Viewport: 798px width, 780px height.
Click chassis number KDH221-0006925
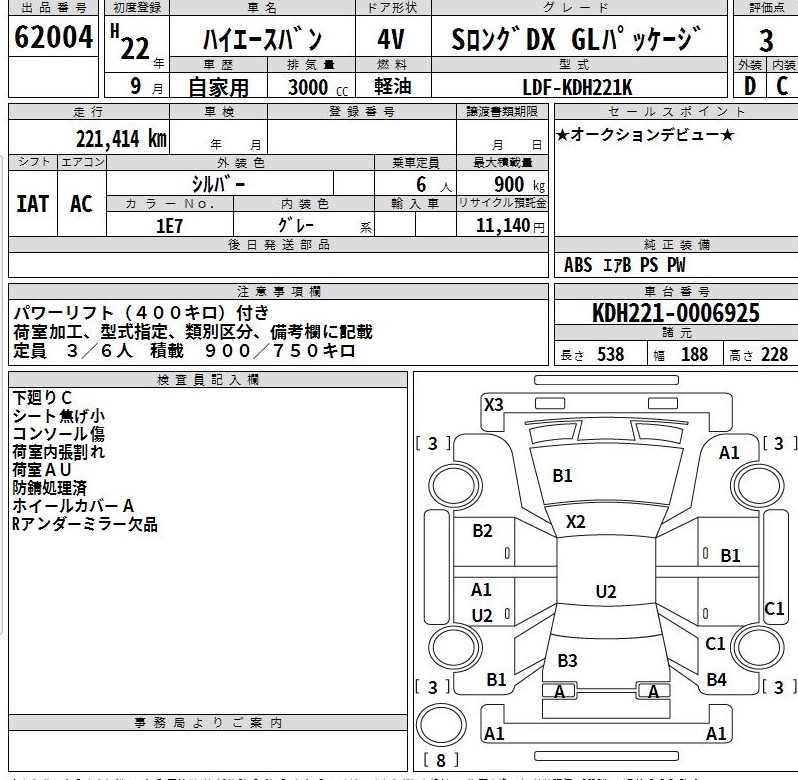675,312
